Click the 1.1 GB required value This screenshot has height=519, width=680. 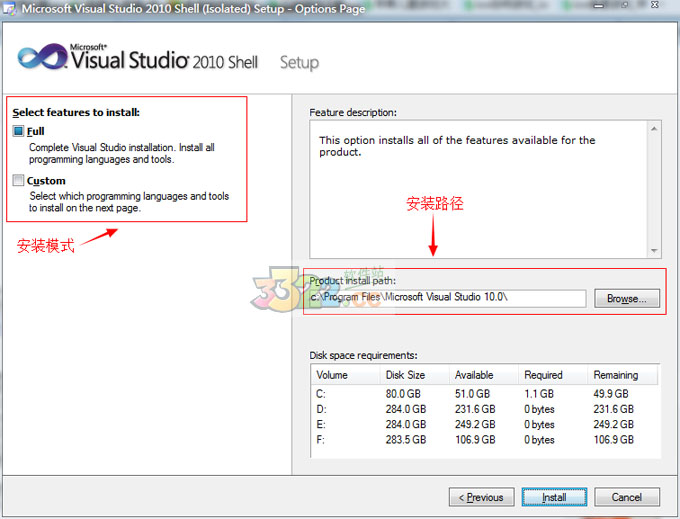coord(539,394)
